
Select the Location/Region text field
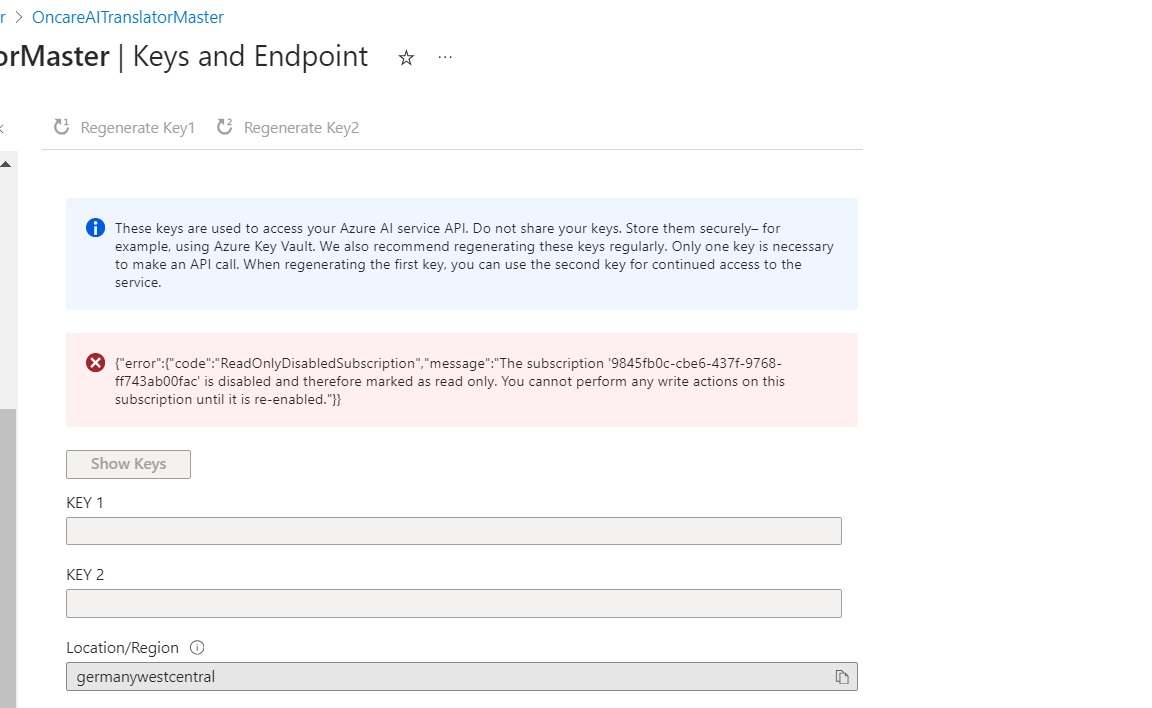[x=440, y=677]
